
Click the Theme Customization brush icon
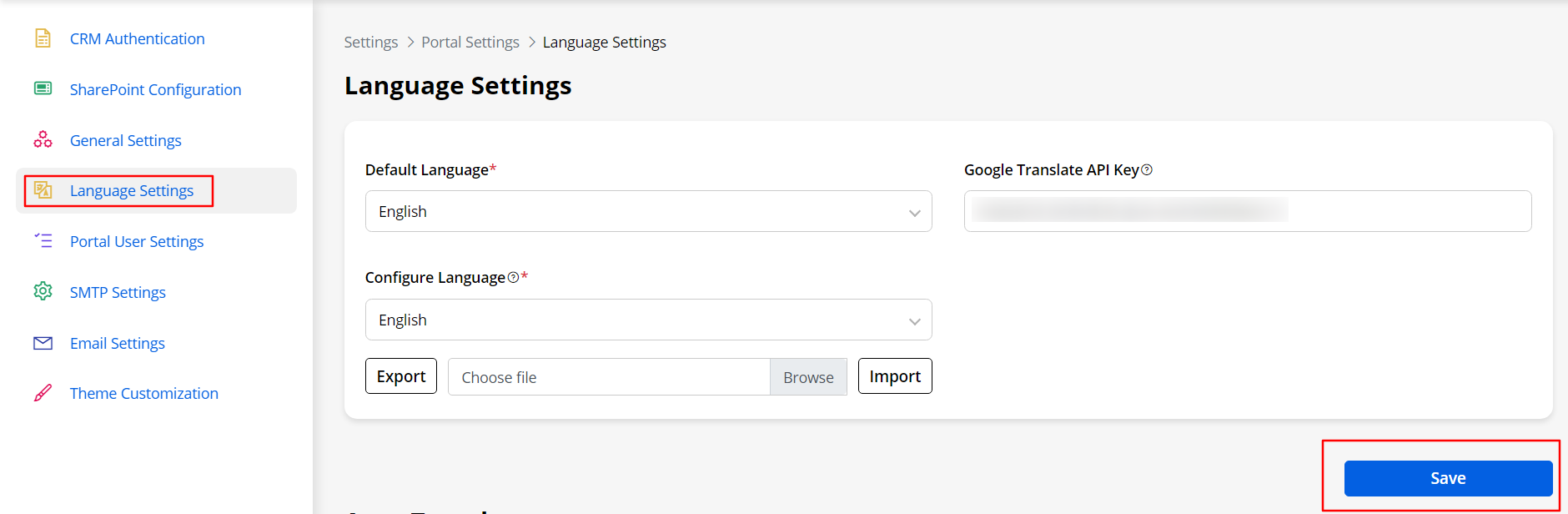[43, 393]
